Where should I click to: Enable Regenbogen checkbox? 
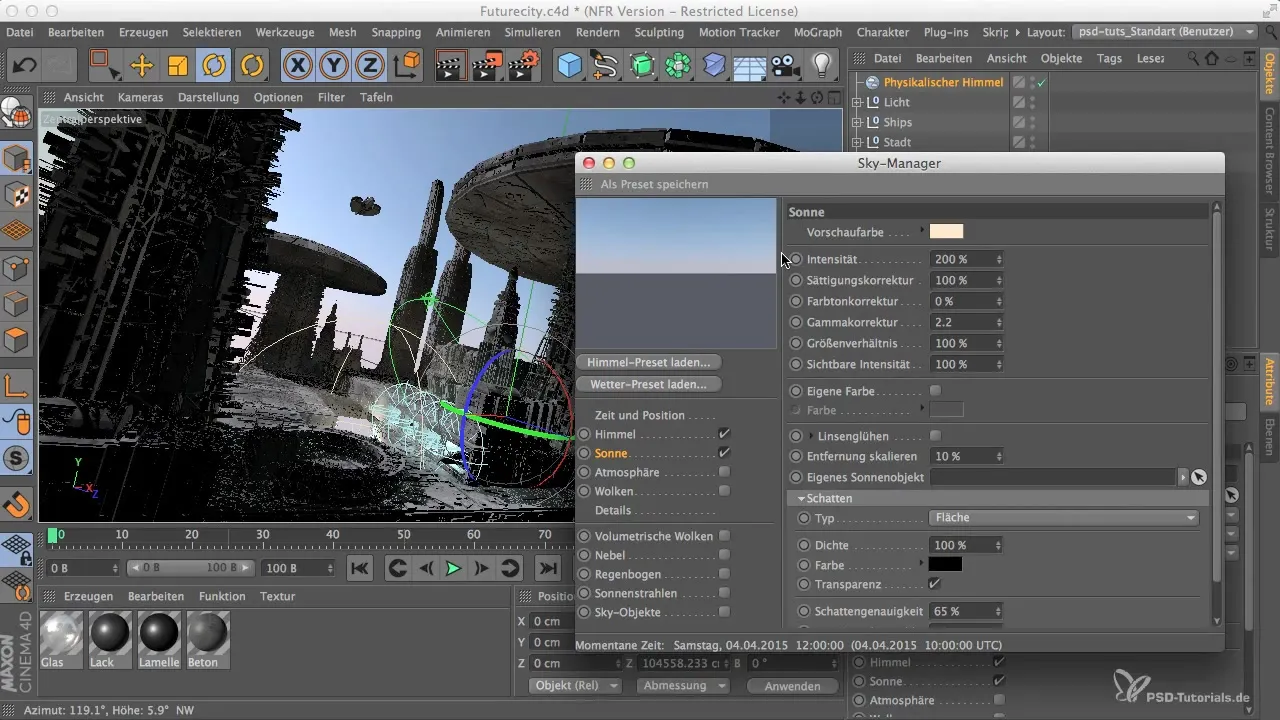724,574
